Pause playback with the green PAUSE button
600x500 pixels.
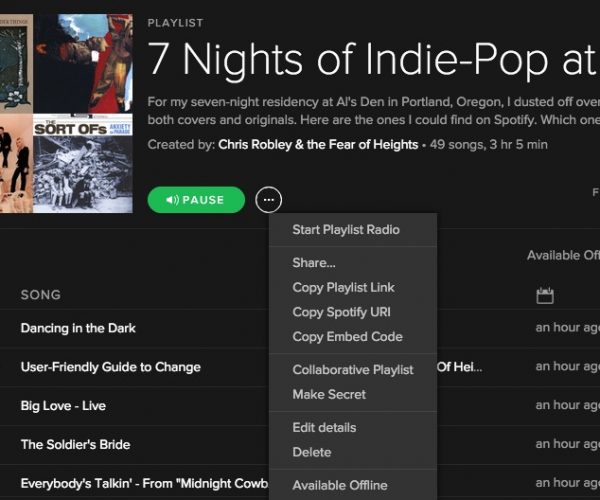pos(196,199)
